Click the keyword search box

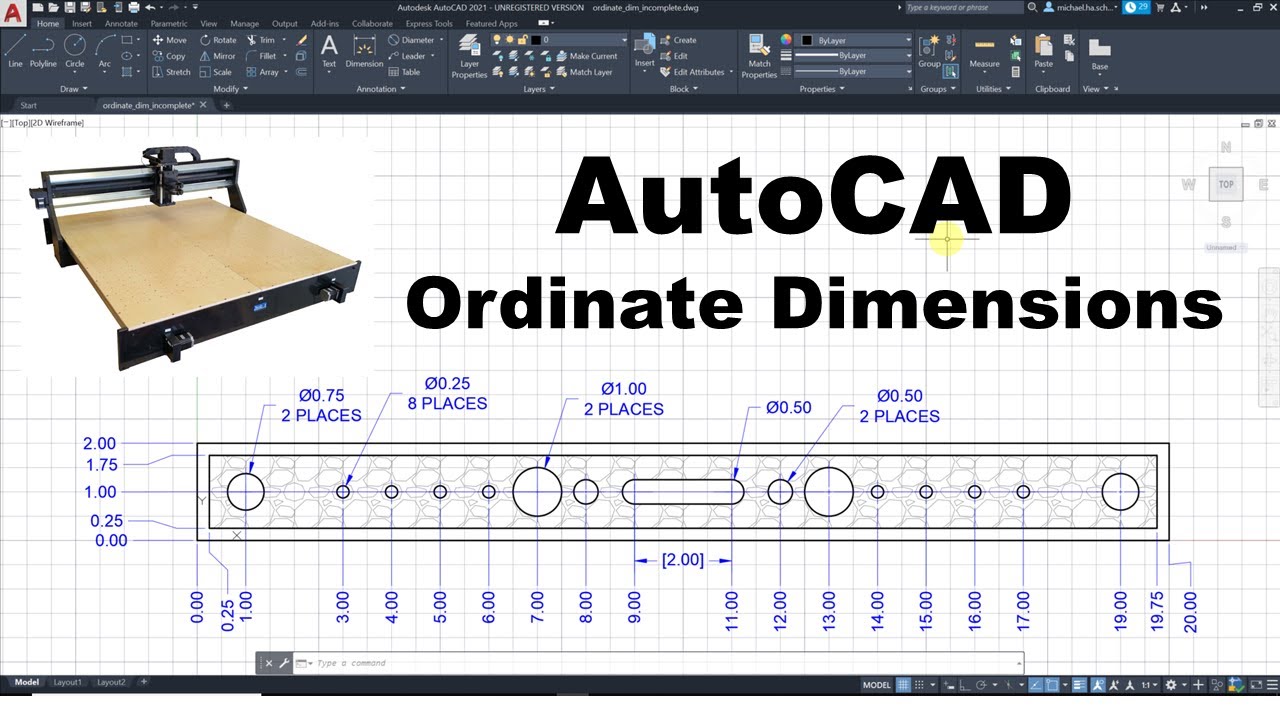point(964,7)
